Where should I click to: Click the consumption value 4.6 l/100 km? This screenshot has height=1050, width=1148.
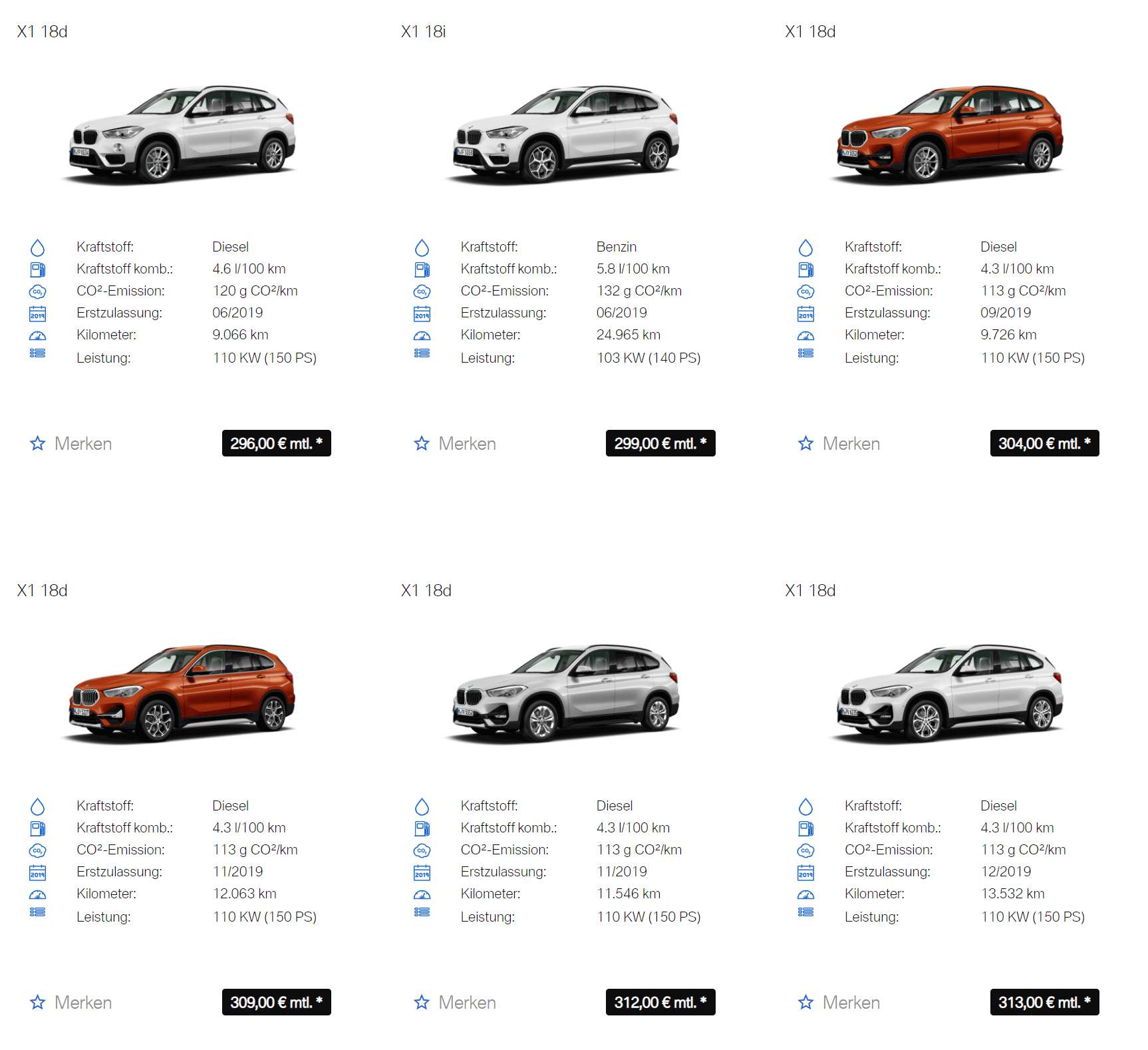[x=249, y=269]
